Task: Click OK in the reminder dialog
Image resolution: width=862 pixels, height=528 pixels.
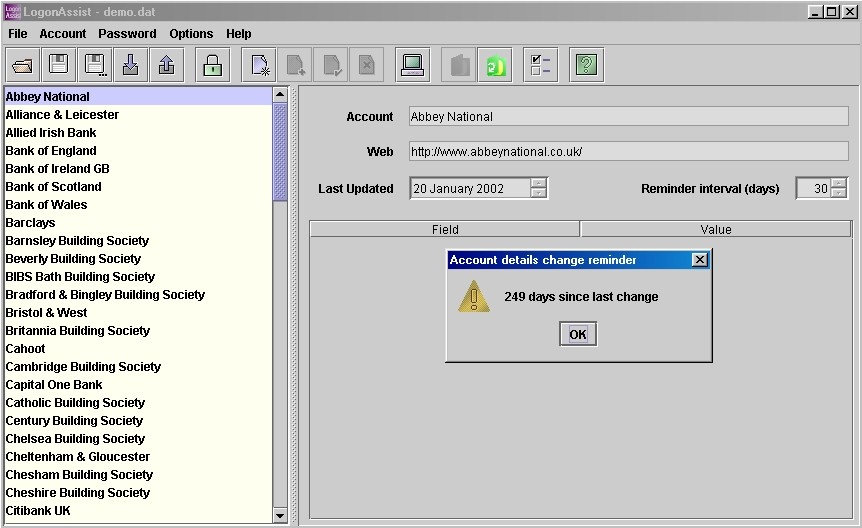Action: (578, 334)
